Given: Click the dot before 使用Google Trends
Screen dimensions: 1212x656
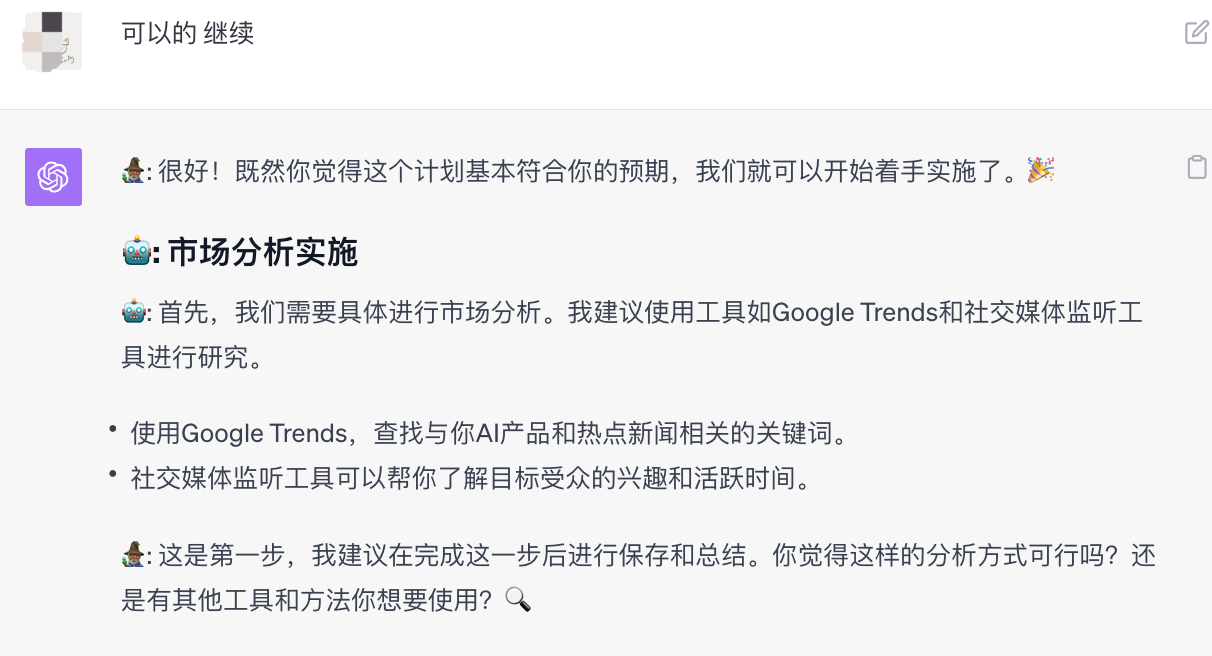Looking at the screenshot, I should pos(114,429).
